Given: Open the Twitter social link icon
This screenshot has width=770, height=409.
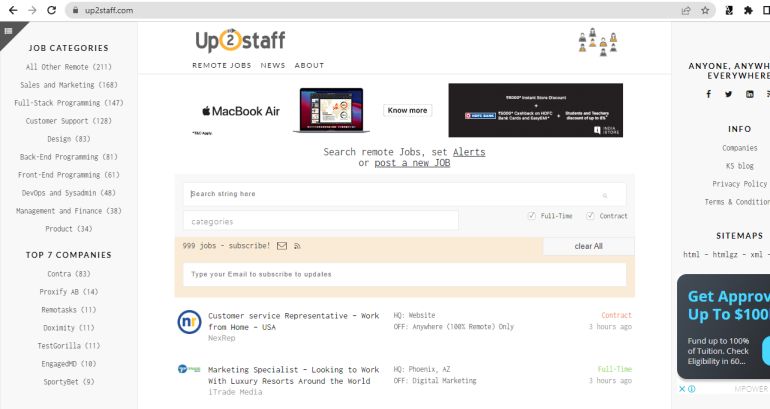Looking at the screenshot, I should tap(729, 94).
